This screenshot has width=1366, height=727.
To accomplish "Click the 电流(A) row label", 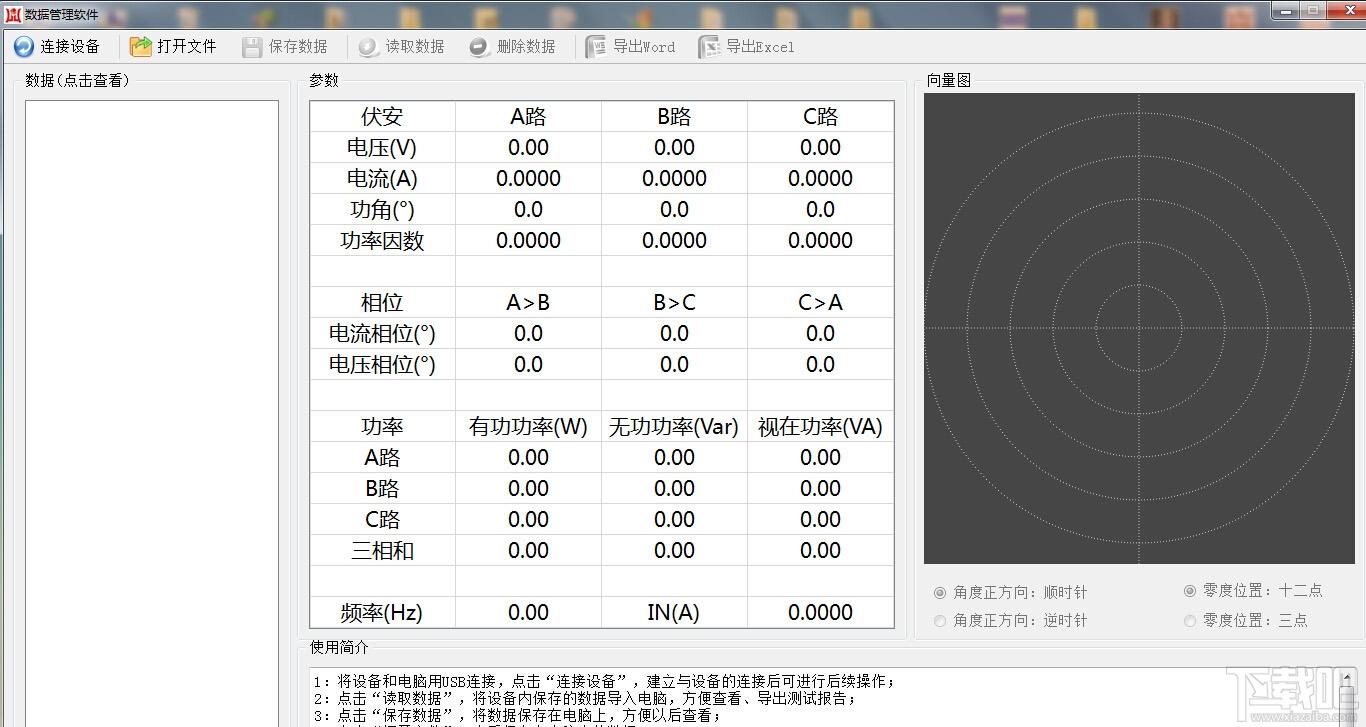I will click(x=383, y=178).
